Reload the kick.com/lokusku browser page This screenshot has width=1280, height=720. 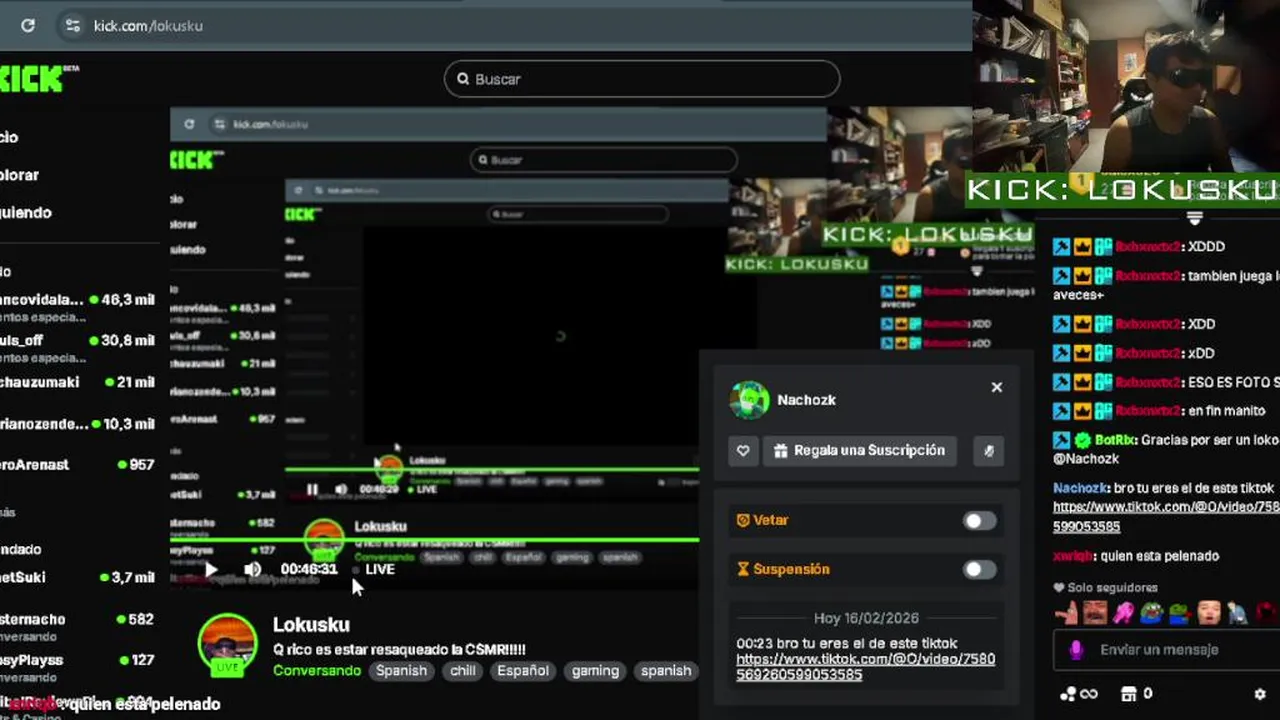(28, 26)
